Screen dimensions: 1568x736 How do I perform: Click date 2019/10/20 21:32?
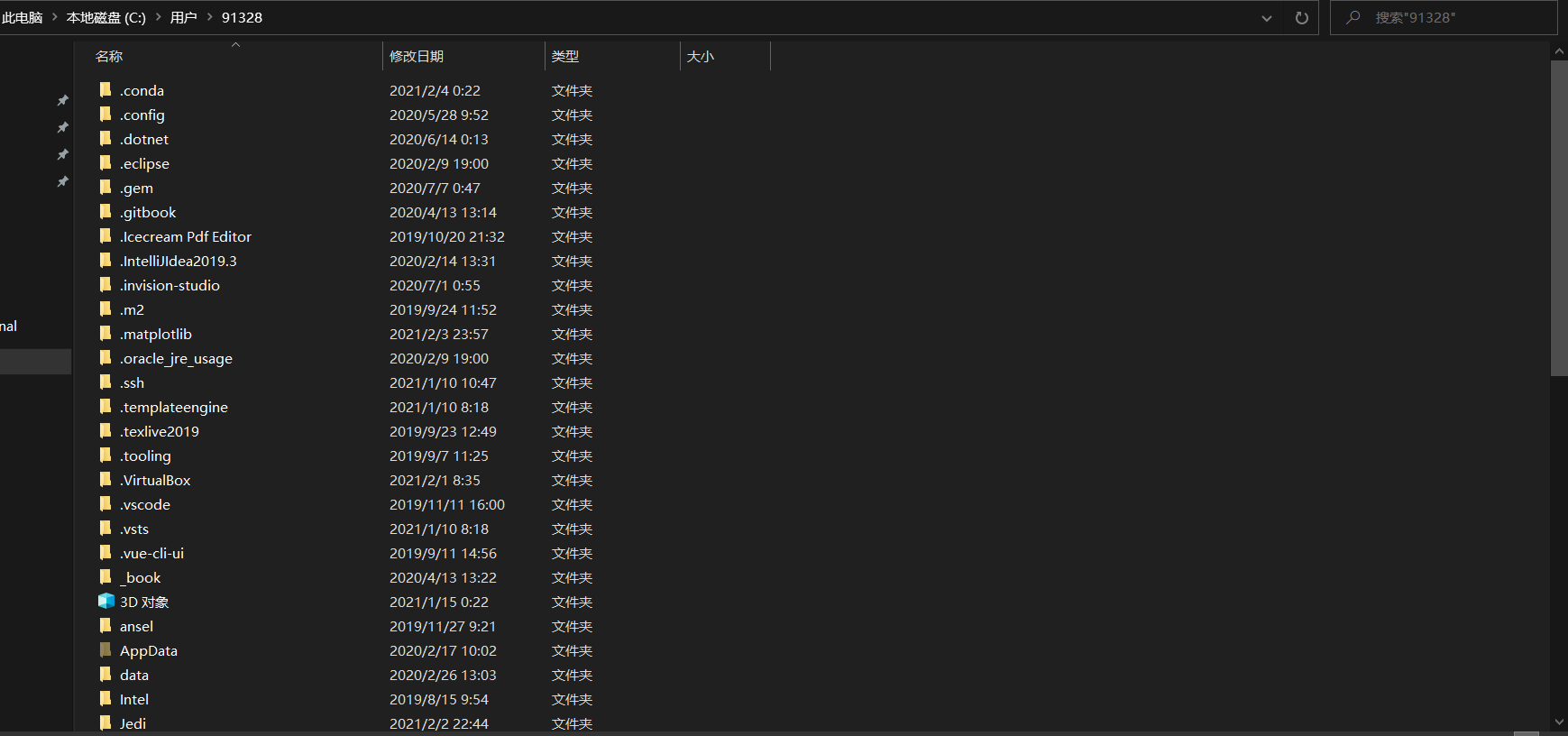447,236
